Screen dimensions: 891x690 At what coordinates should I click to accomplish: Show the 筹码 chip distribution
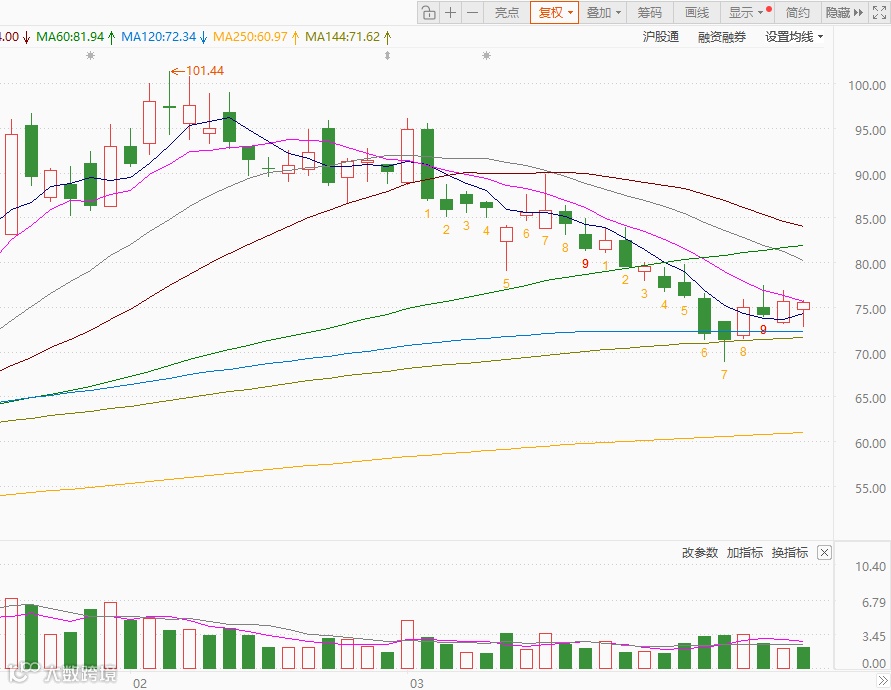[x=649, y=13]
